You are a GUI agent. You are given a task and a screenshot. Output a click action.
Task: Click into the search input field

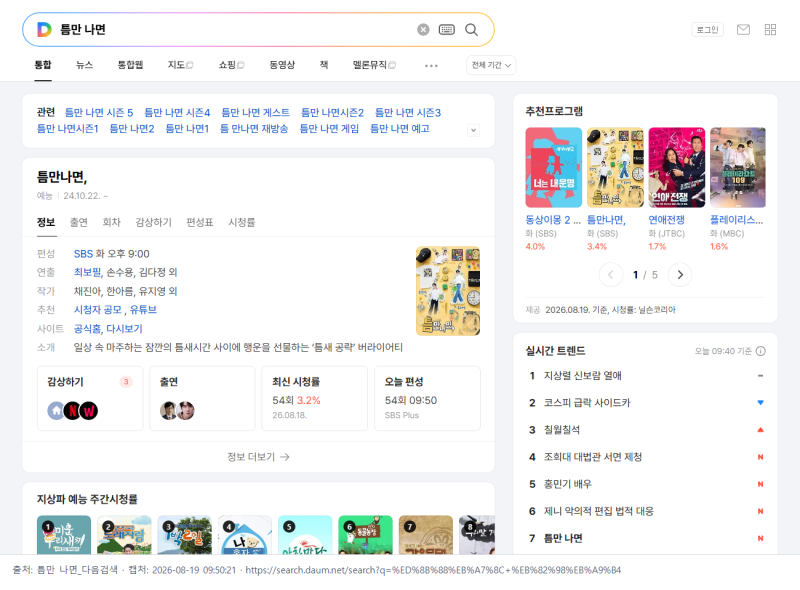coord(235,30)
